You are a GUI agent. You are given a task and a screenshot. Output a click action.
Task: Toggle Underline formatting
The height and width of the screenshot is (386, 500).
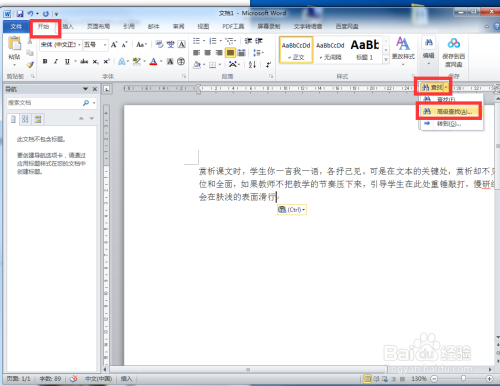pyautogui.click(x=67, y=62)
